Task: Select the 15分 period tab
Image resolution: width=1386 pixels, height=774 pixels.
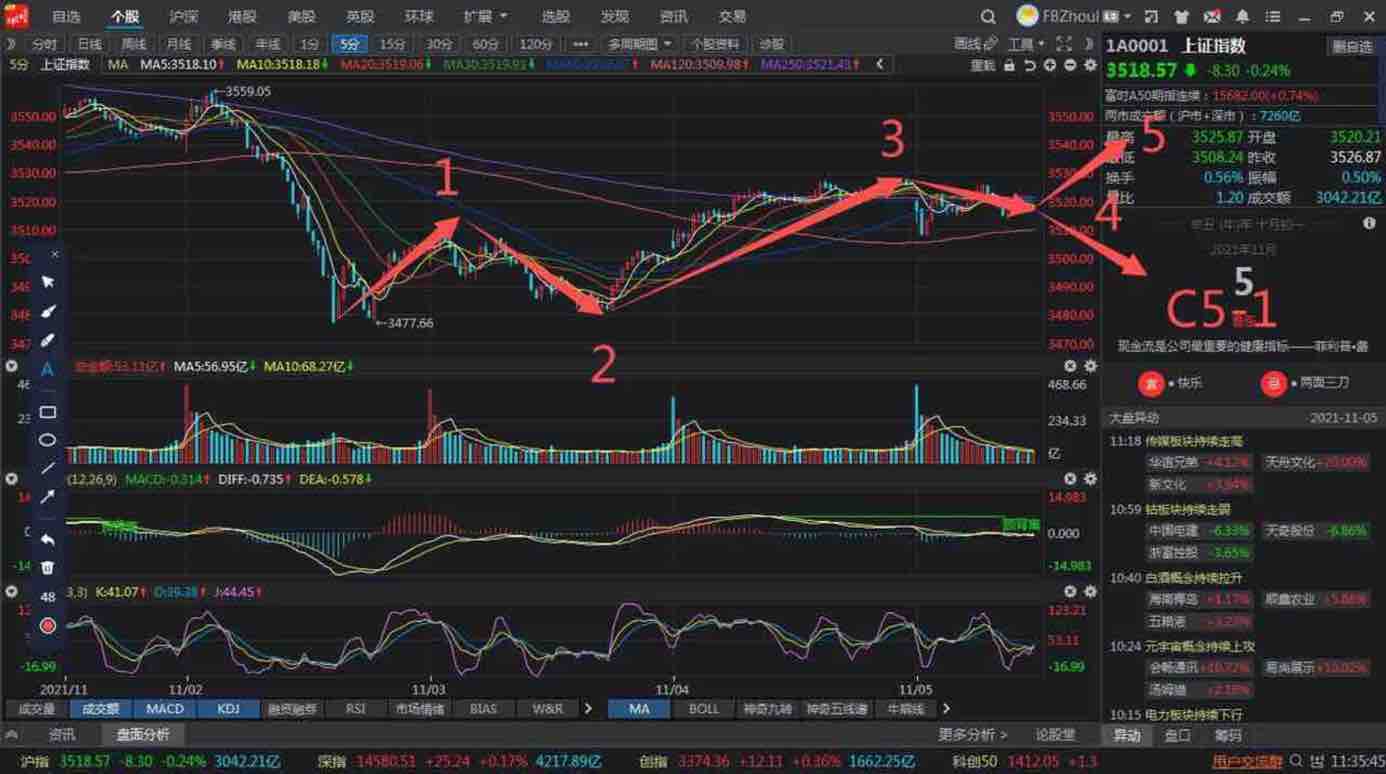Action: [x=393, y=44]
